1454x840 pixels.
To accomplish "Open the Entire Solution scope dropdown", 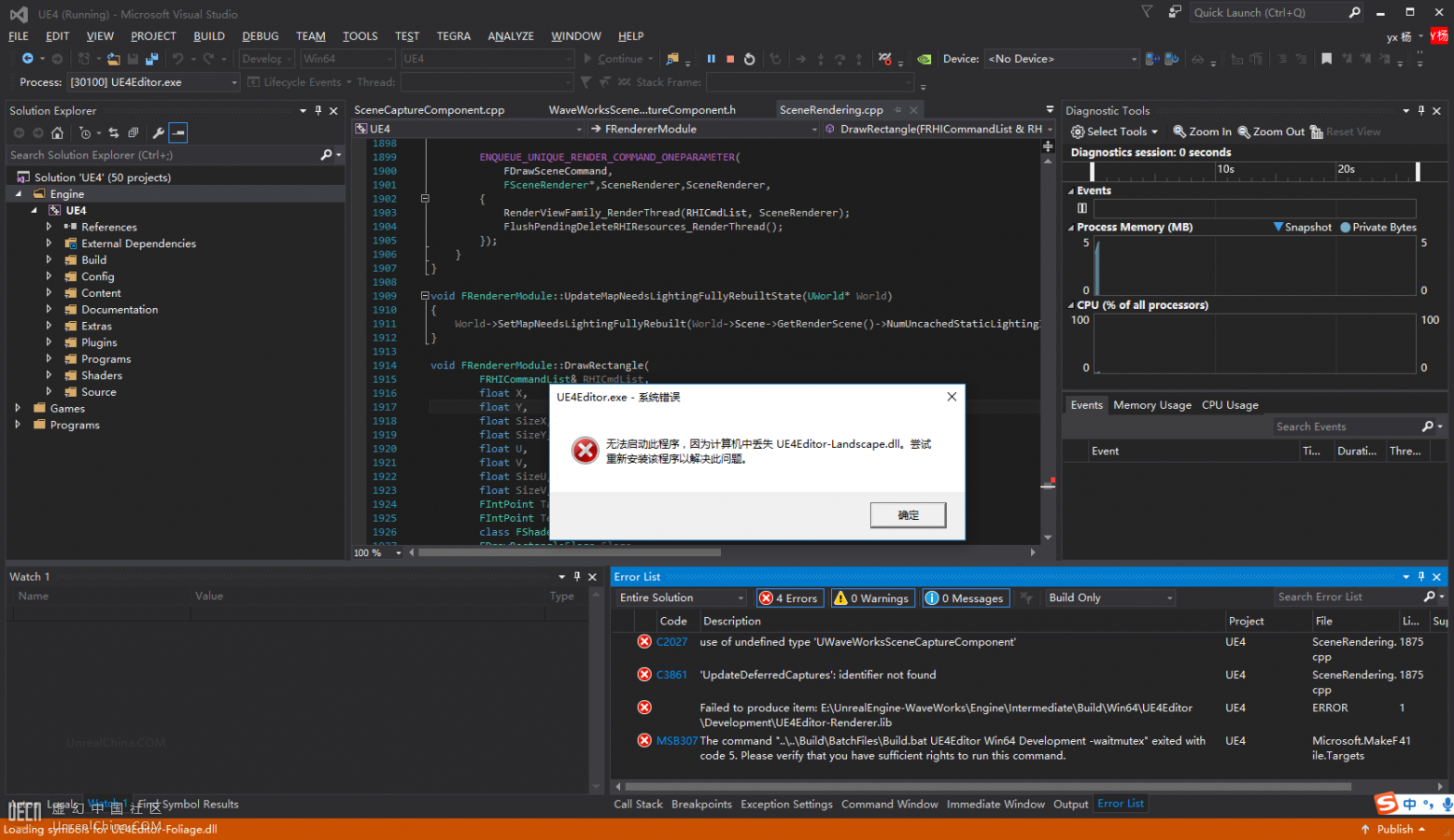I will (x=682, y=598).
